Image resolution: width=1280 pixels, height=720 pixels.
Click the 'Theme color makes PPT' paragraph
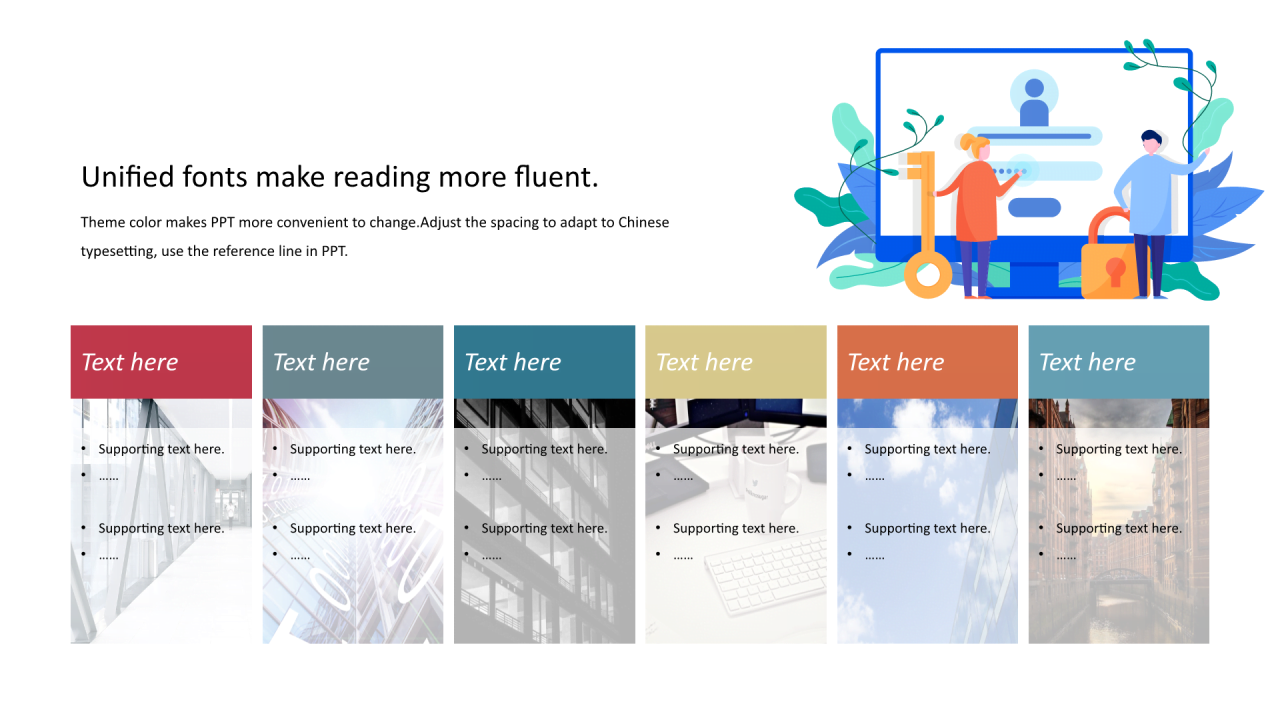tap(375, 236)
